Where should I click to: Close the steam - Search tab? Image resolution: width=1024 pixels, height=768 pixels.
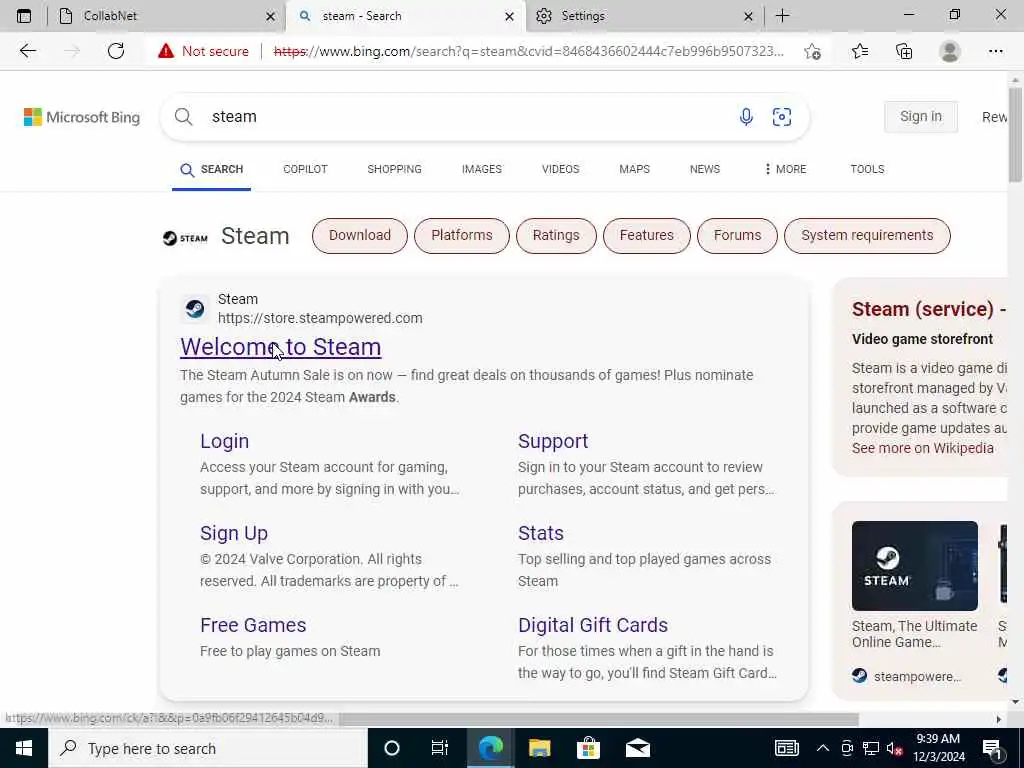(x=509, y=16)
